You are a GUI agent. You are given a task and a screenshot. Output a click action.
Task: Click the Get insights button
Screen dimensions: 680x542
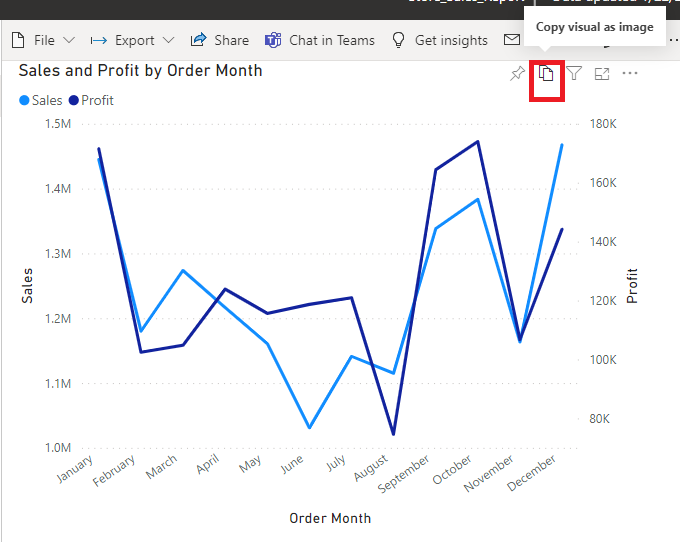(440, 40)
